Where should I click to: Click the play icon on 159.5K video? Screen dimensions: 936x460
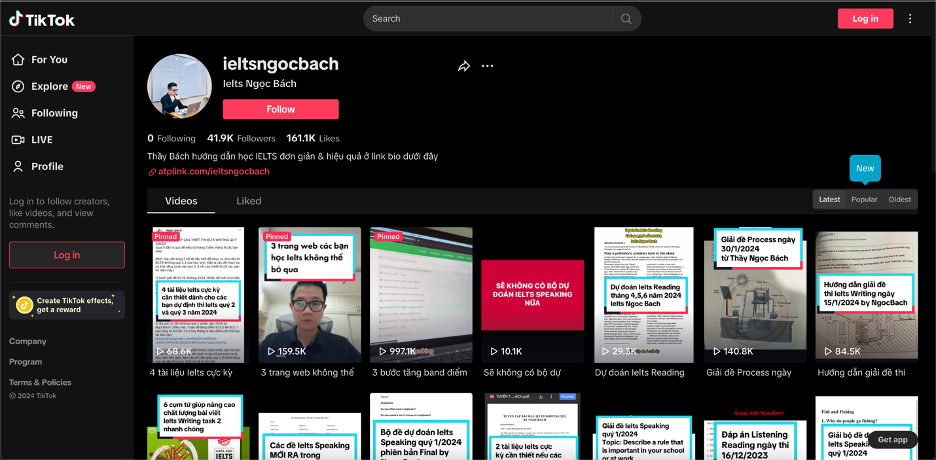point(272,351)
